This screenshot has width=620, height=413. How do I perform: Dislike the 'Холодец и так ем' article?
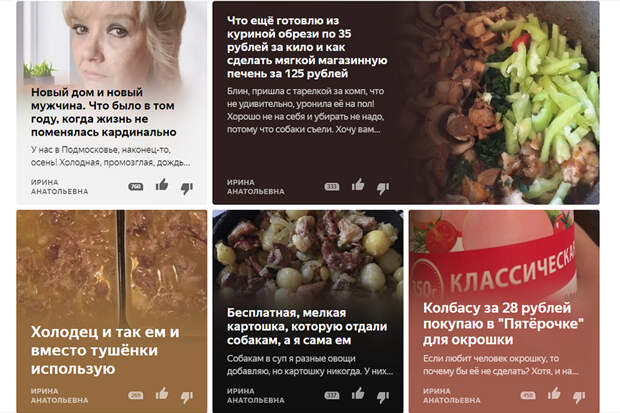(187, 397)
